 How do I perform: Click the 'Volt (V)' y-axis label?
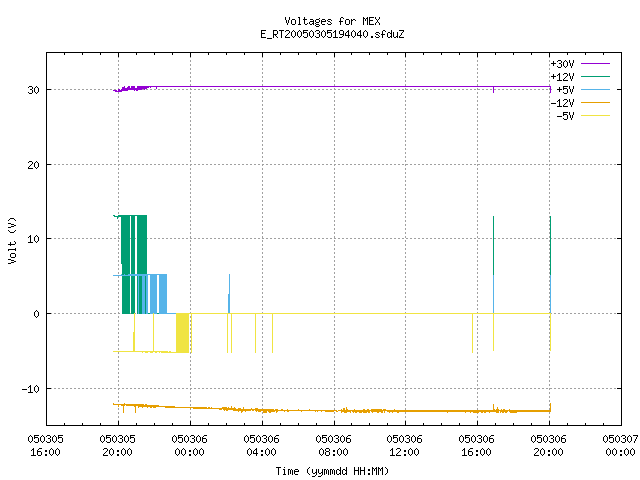[x=12, y=240]
